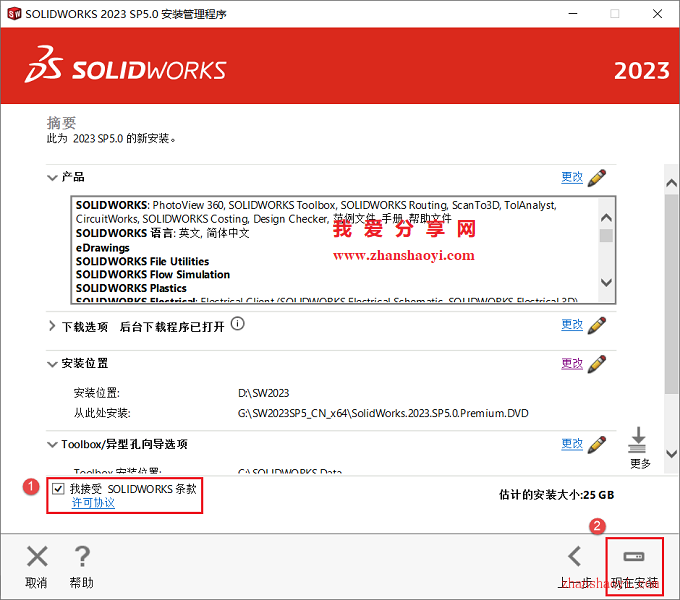Click 后台下载程序已打开 status text
The image size is (680, 600).
172,326
